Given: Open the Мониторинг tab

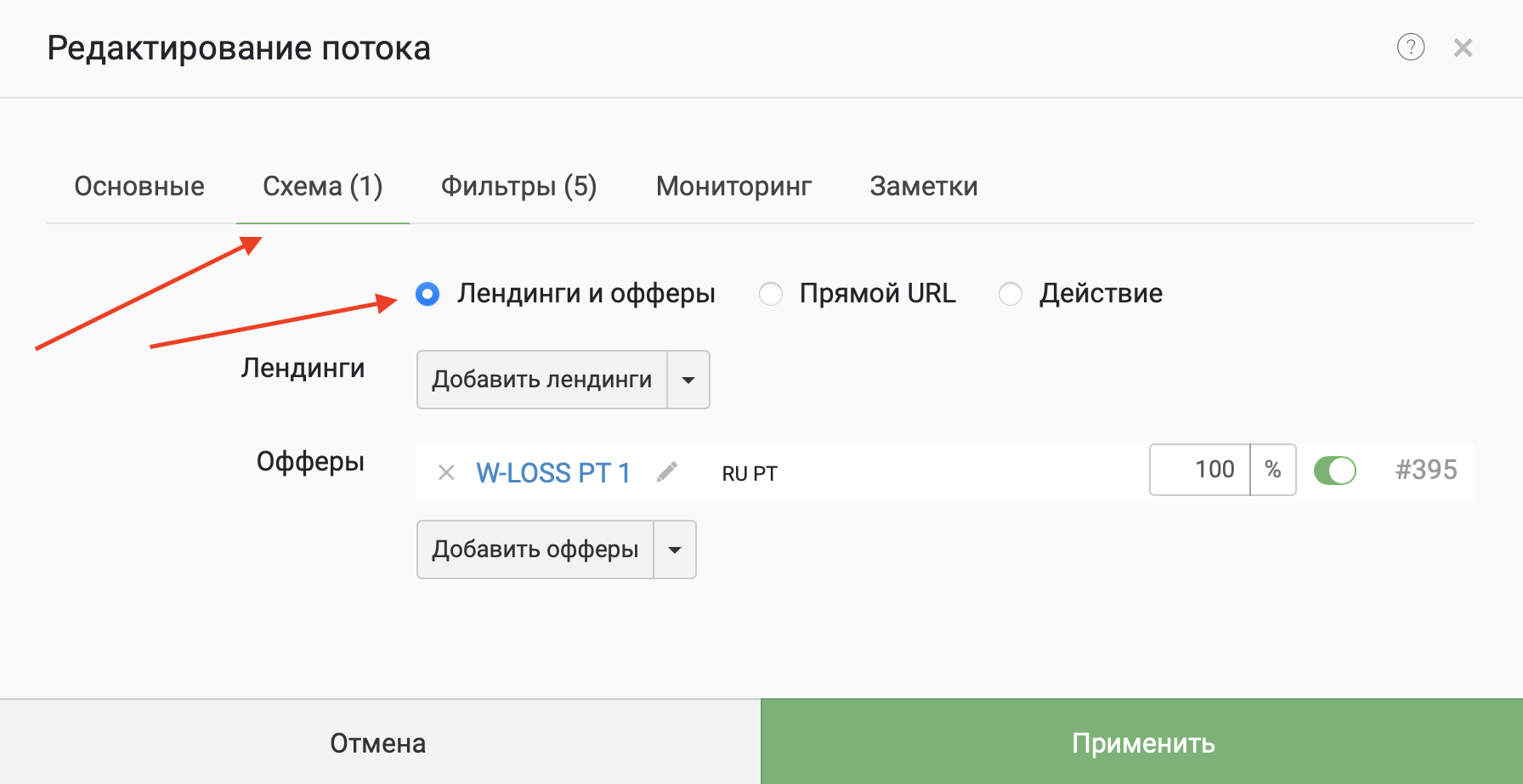Looking at the screenshot, I should [733, 186].
